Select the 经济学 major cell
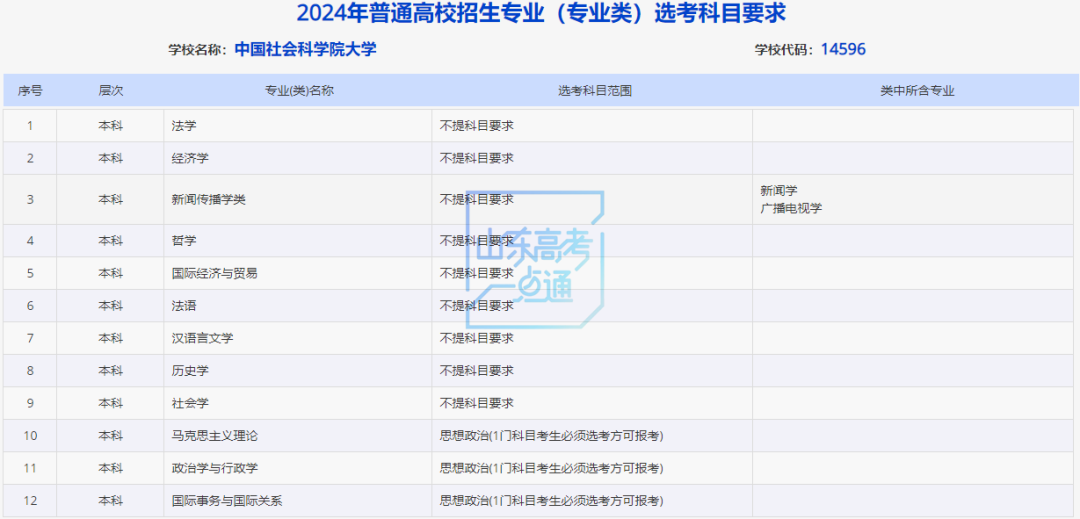 [x=298, y=158]
